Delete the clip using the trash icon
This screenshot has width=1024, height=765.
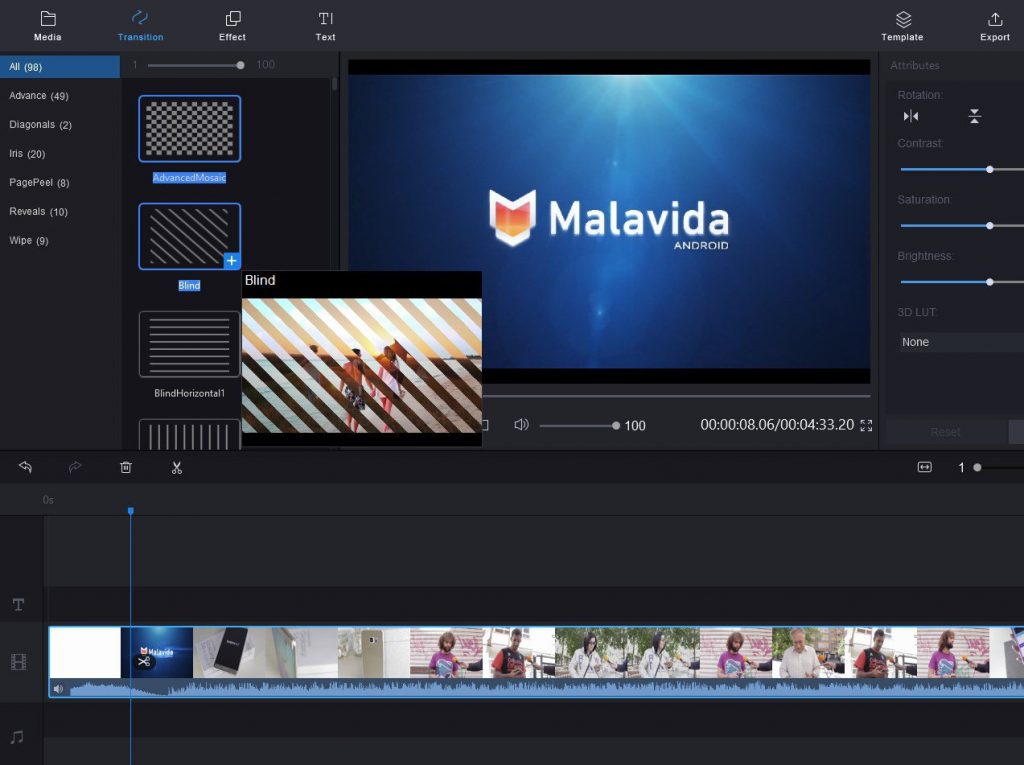125,467
